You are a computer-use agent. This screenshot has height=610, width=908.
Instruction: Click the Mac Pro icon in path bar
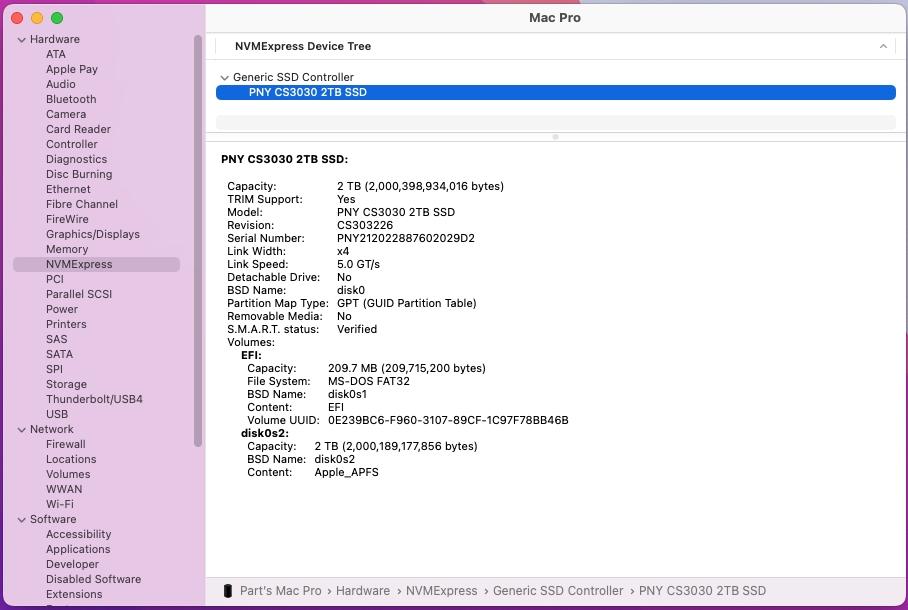(227, 591)
